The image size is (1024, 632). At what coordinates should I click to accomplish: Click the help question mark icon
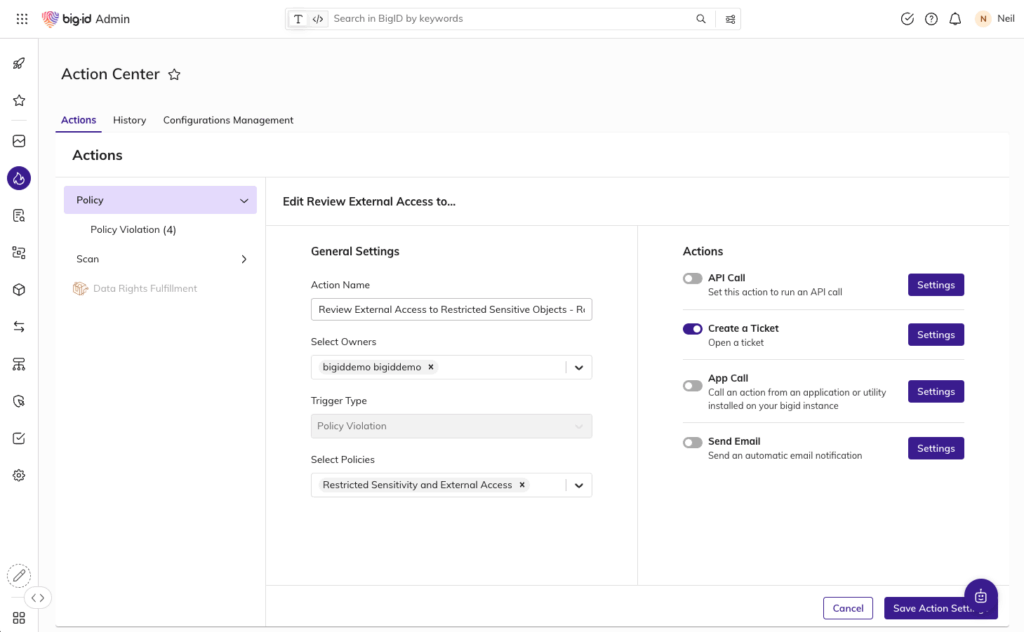pos(931,19)
